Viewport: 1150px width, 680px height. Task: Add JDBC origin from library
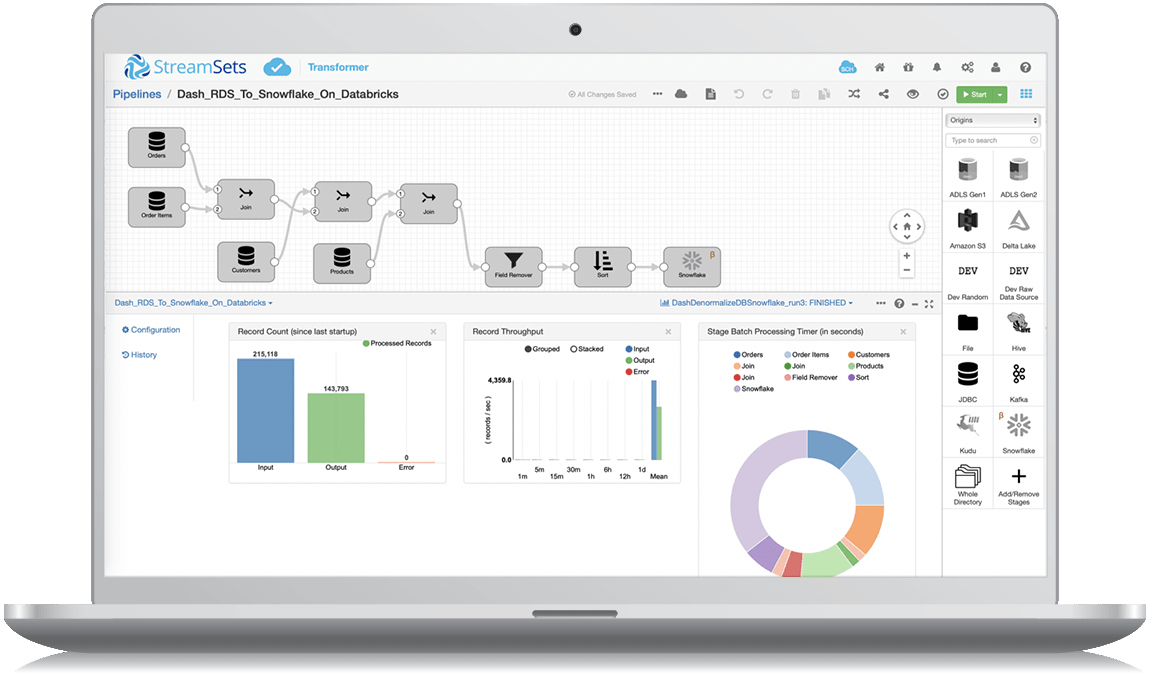967,382
